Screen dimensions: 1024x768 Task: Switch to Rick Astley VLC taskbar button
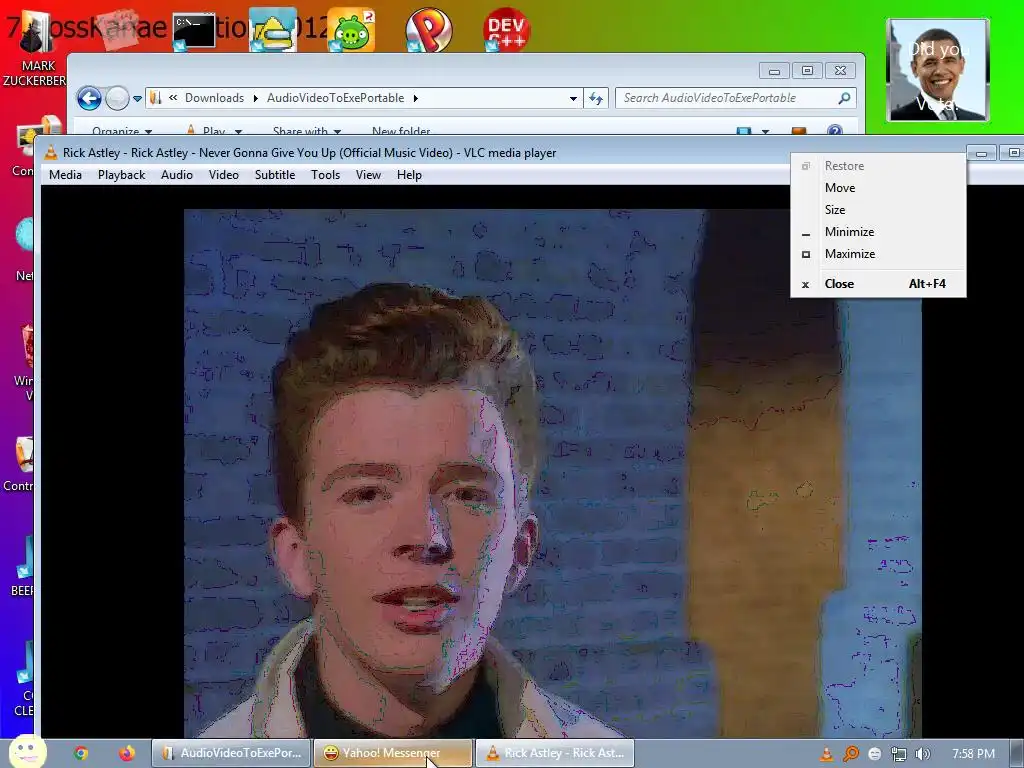tap(554, 753)
